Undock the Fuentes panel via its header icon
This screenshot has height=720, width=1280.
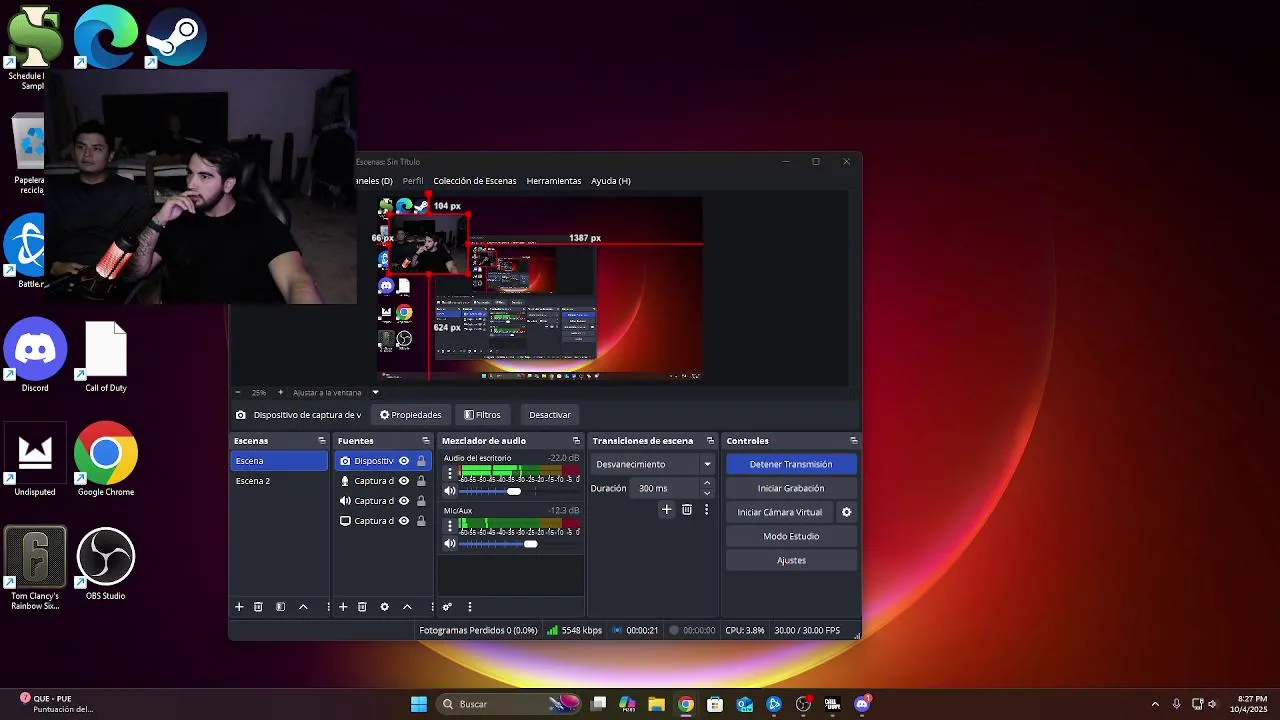click(x=425, y=441)
